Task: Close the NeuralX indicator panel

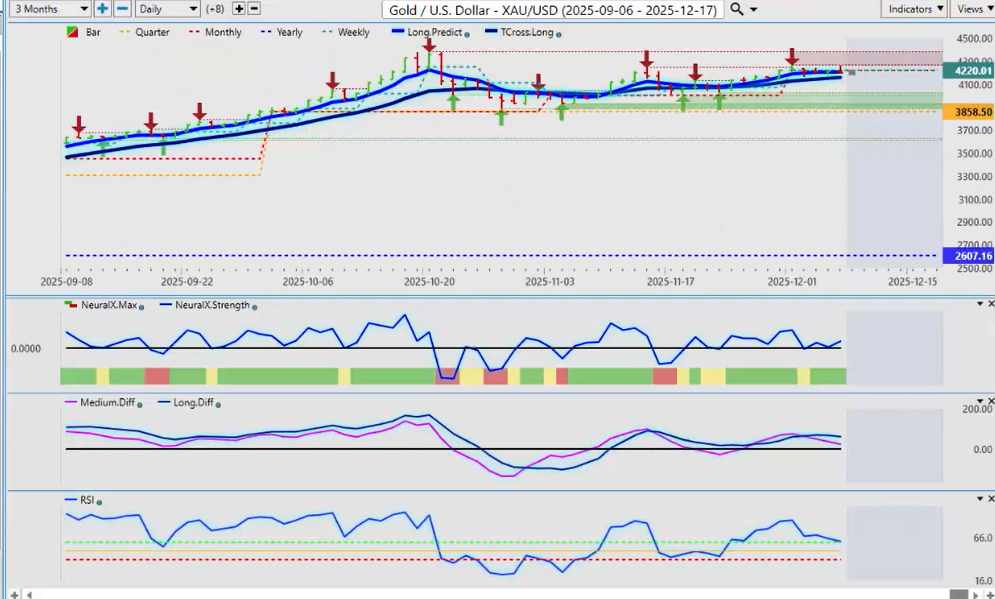Action: click(990, 304)
